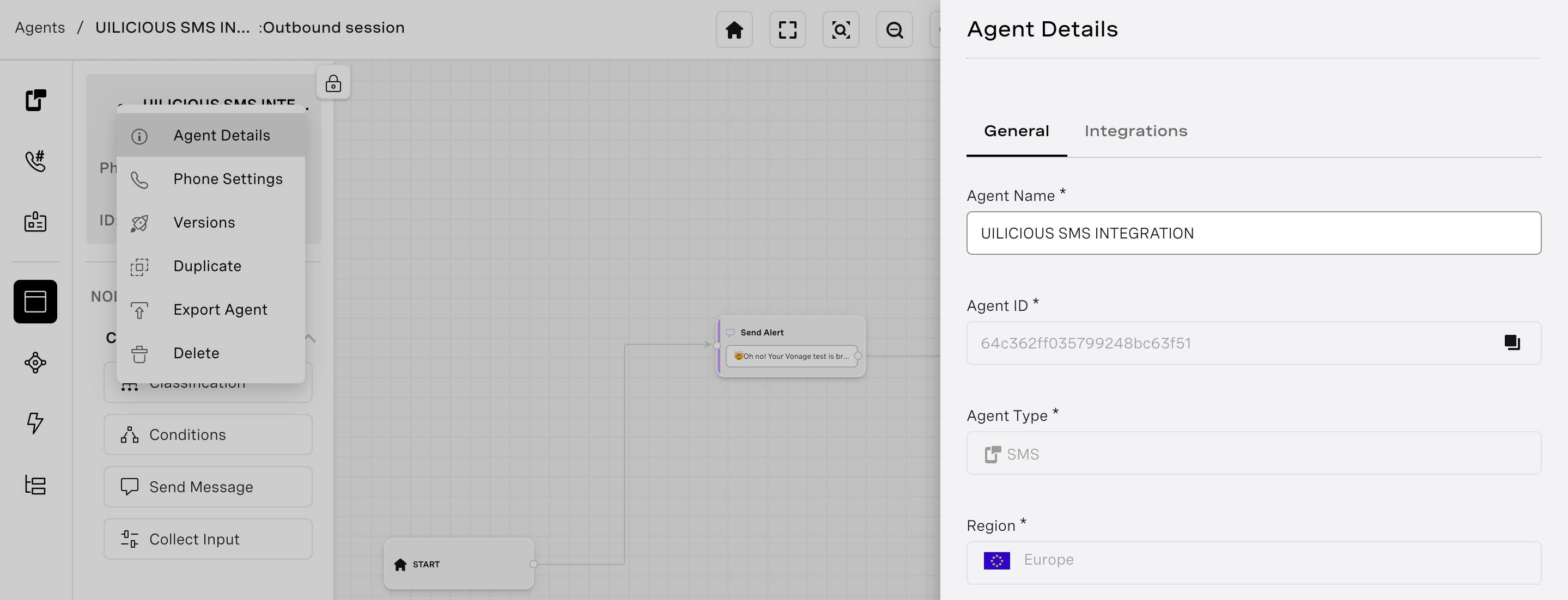This screenshot has height=600, width=1568.
Task: Click the zoom out toolbar button
Action: pyautogui.click(x=894, y=29)
